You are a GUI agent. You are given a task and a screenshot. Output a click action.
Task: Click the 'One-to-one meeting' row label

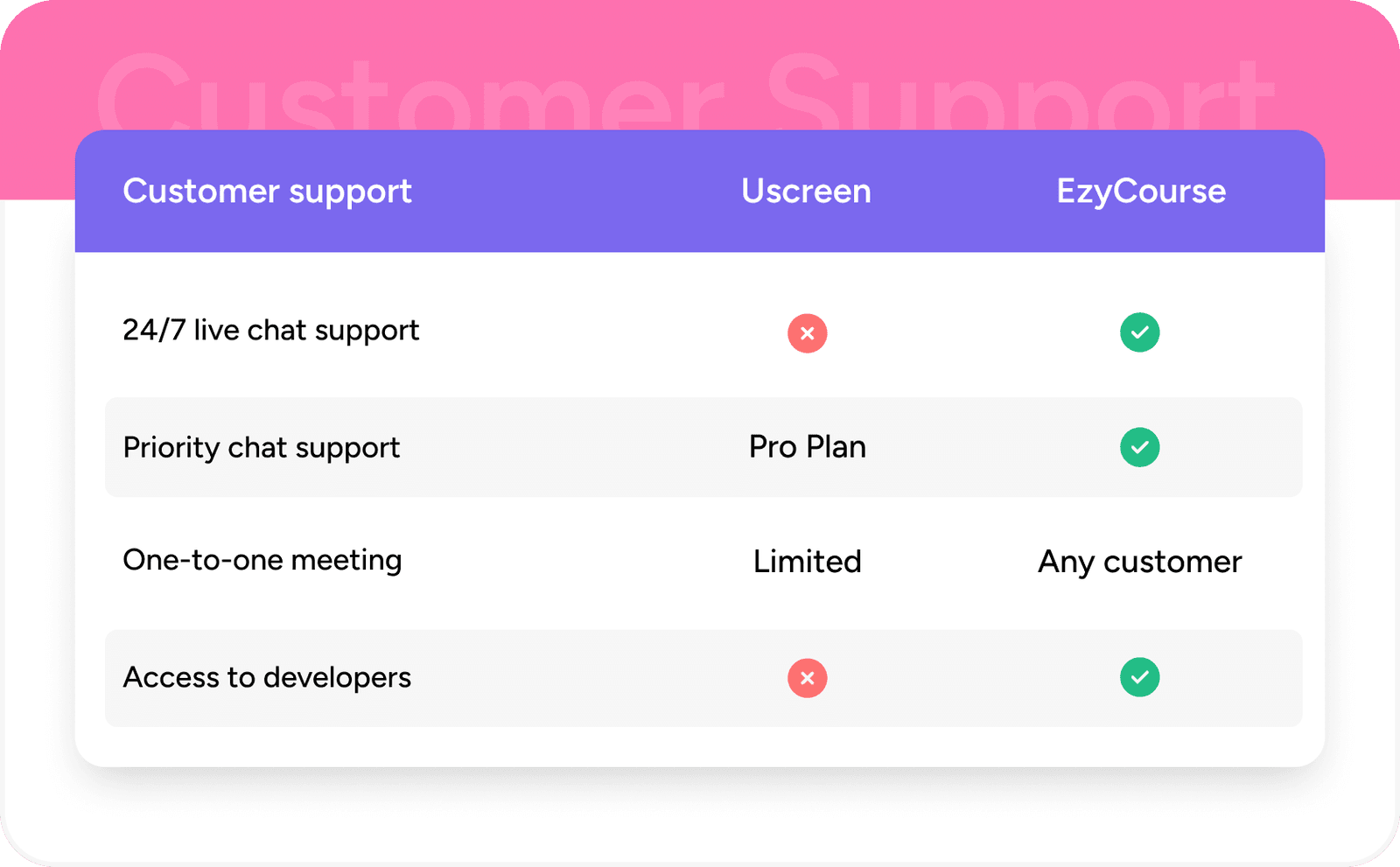click(x=262, y=560)
